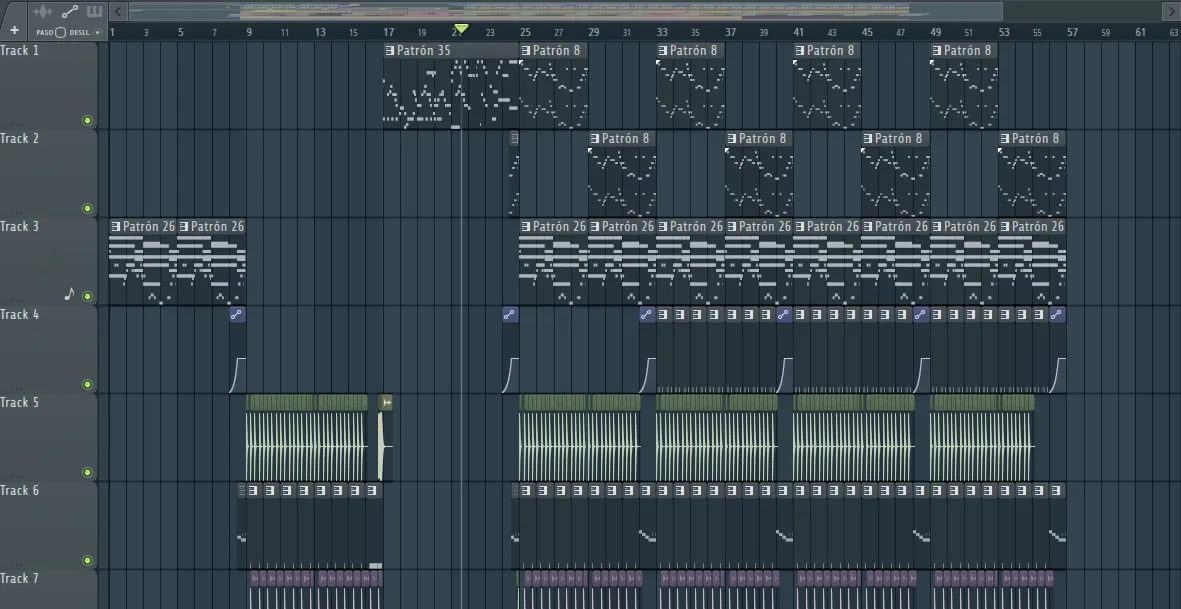The width and height of the screenshot is (1181, 609).
Task: Mute Track 6 with its green LED
Action: [87, 561]
